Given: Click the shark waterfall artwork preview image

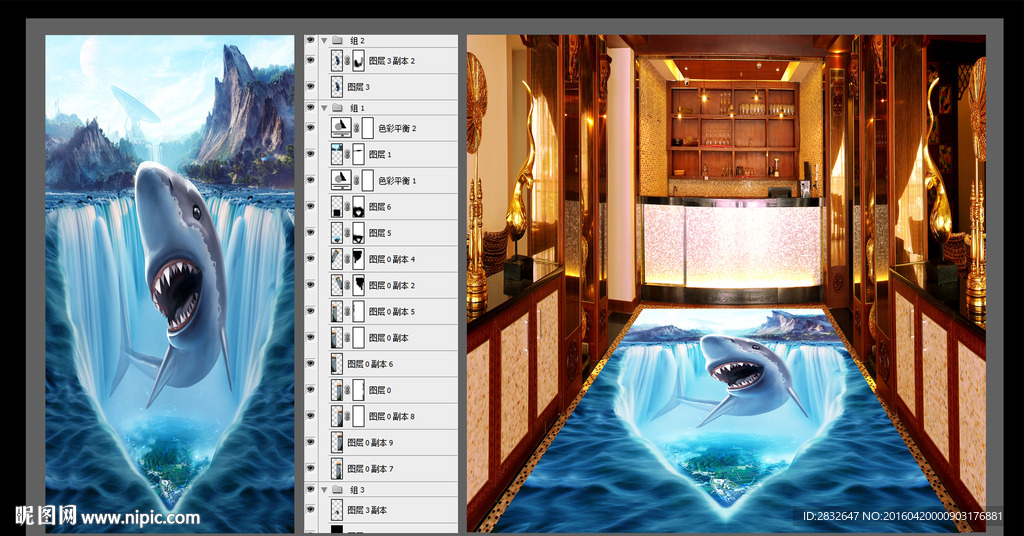Looking at the screenshot, I should point(170,284).
